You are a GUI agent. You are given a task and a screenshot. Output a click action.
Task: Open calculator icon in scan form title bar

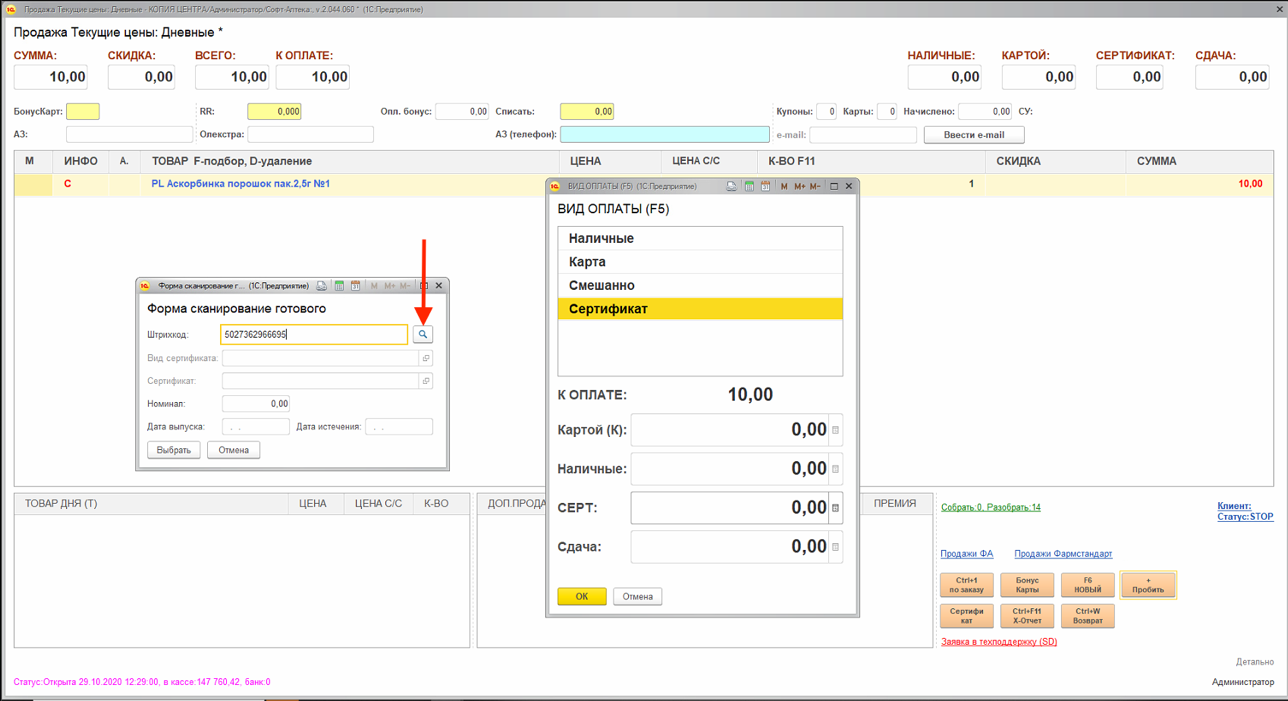[x=339, y=286]
